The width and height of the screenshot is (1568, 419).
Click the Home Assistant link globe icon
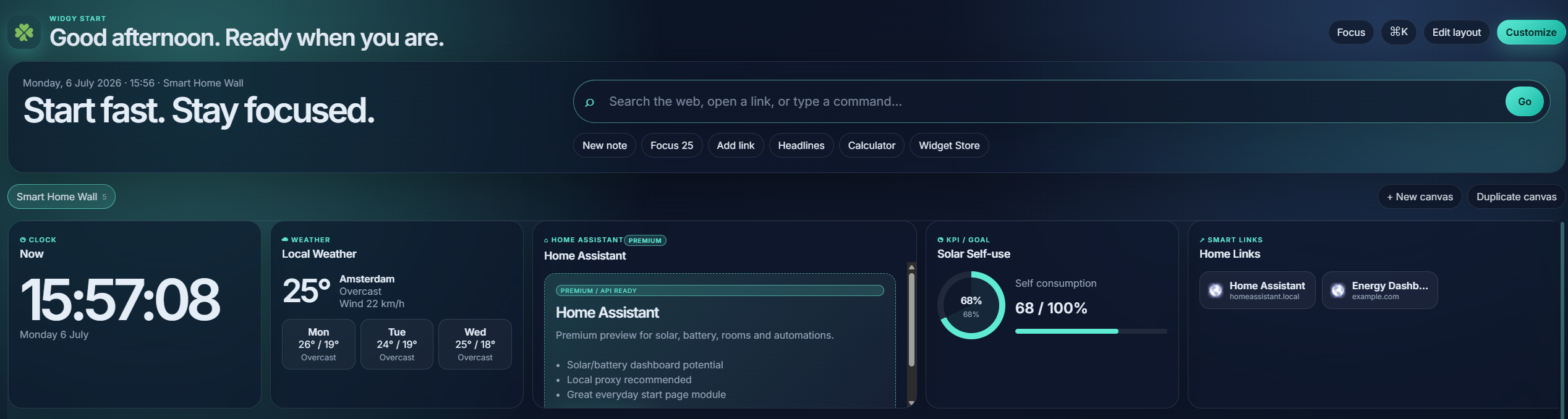point(1216,290)
